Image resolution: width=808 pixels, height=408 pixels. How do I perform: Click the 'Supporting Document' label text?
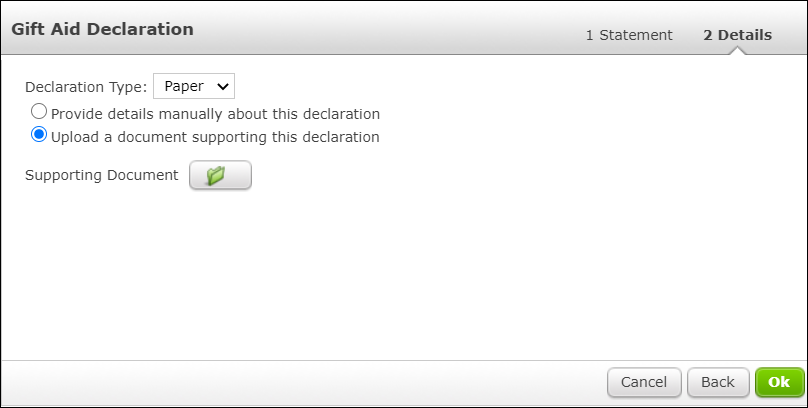tap(102, 175)
